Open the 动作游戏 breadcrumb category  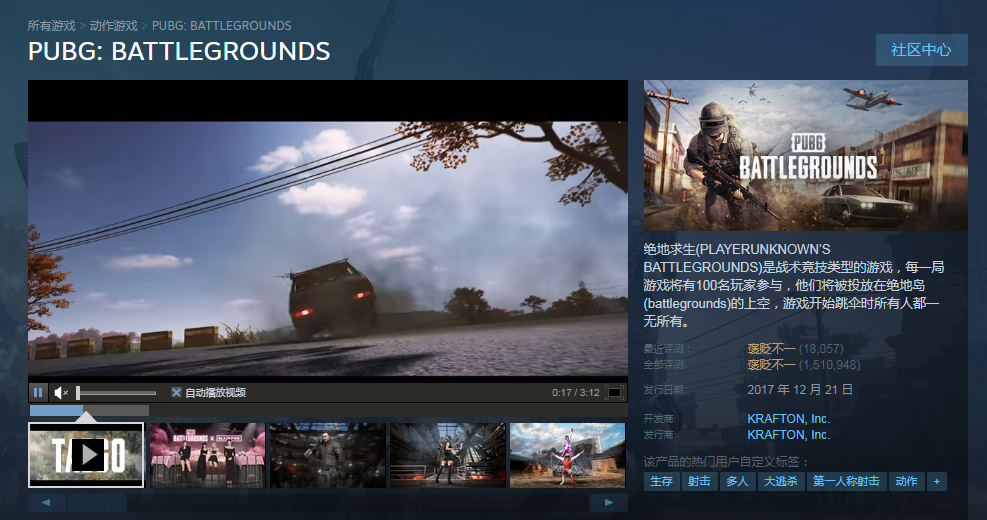coord(113,25)
